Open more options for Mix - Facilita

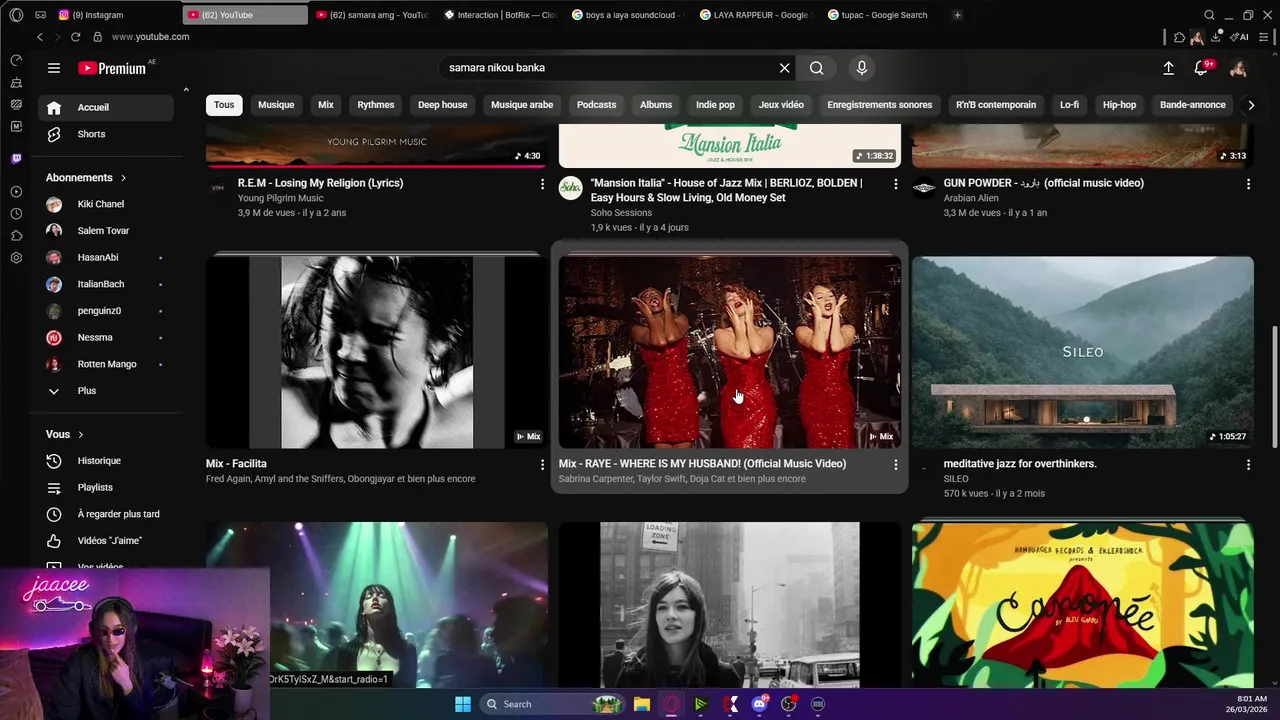click(542, 465)
